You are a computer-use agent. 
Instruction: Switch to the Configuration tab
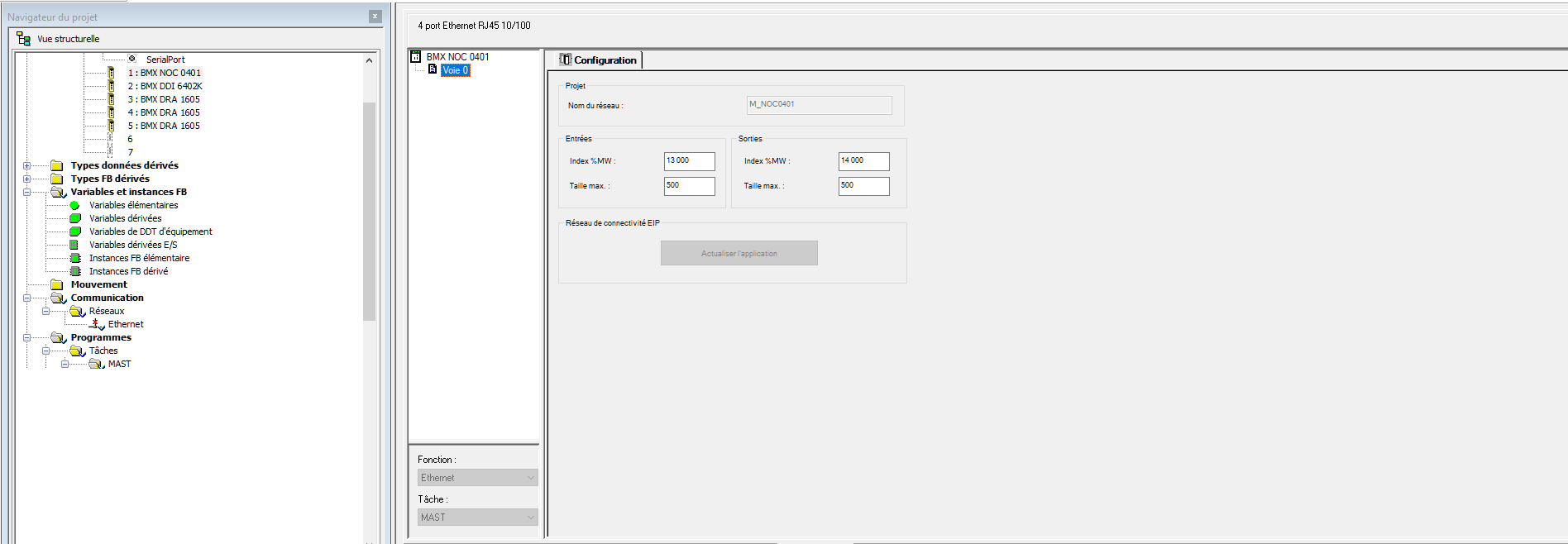[599, 60]
